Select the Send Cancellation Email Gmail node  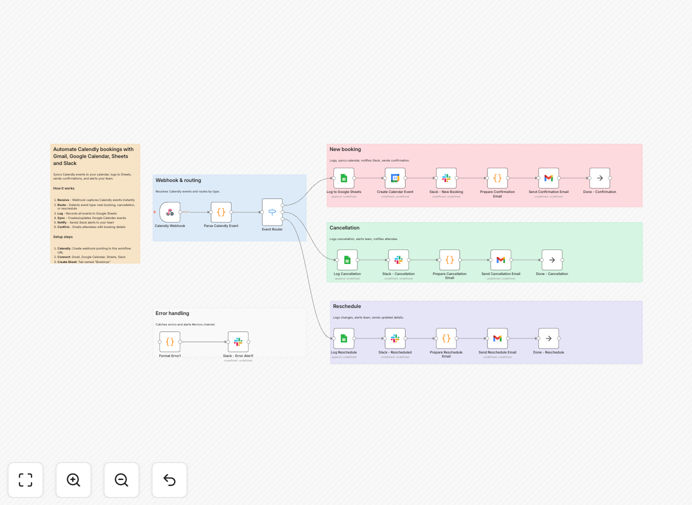(x=501, y=260)
